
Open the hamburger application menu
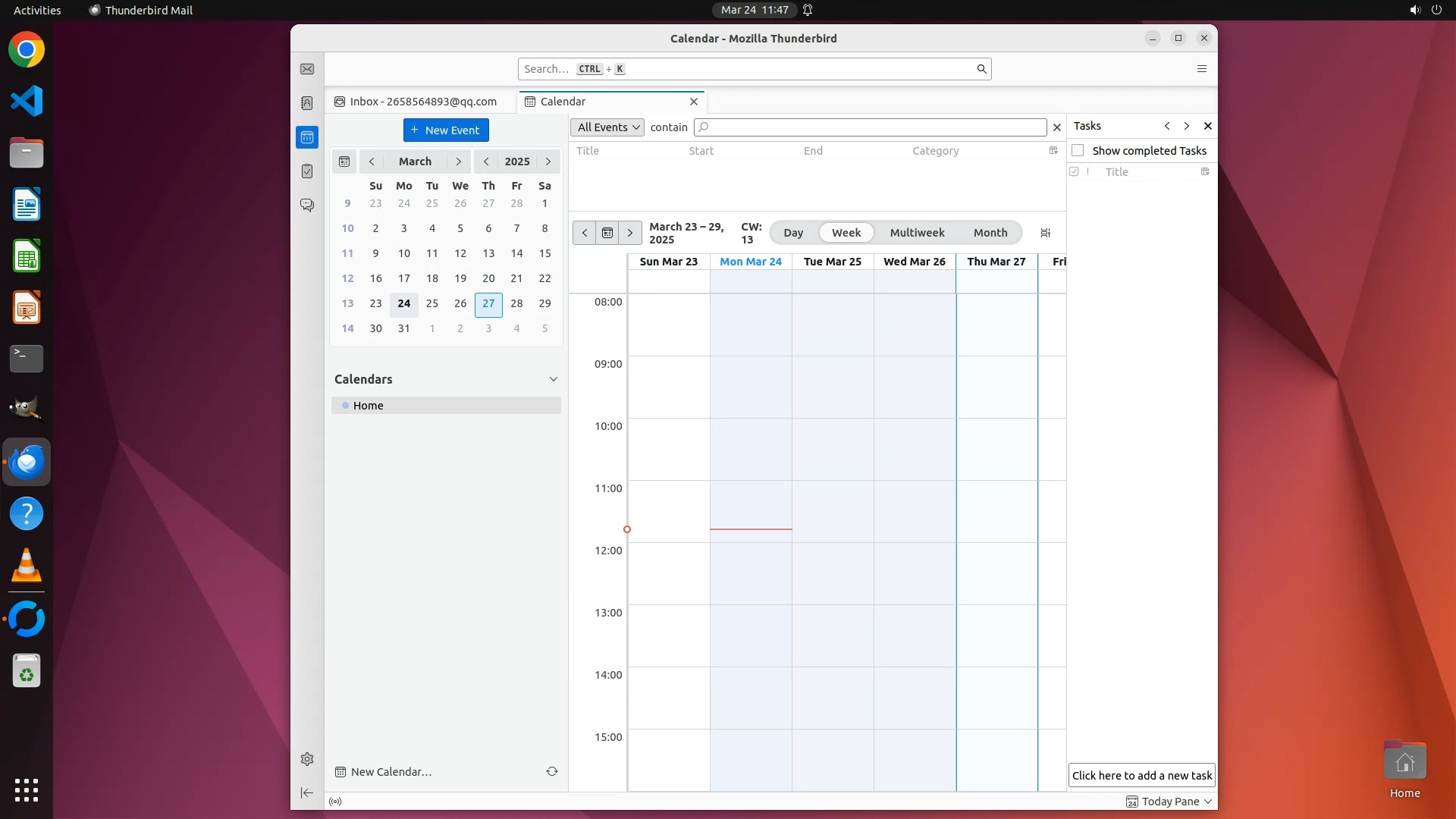tap(1202, 69)
